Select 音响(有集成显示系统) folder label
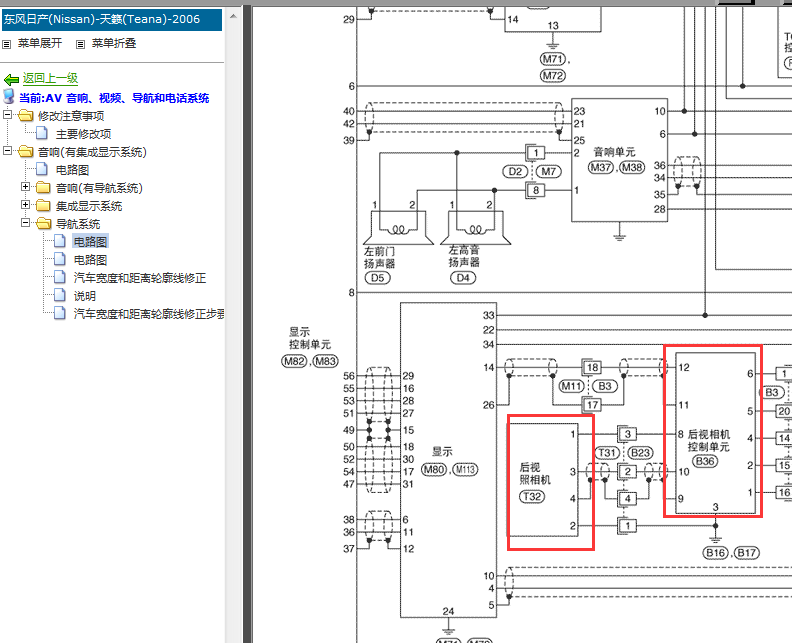Viewport: 792px width, 643px height. click(92, 152)
